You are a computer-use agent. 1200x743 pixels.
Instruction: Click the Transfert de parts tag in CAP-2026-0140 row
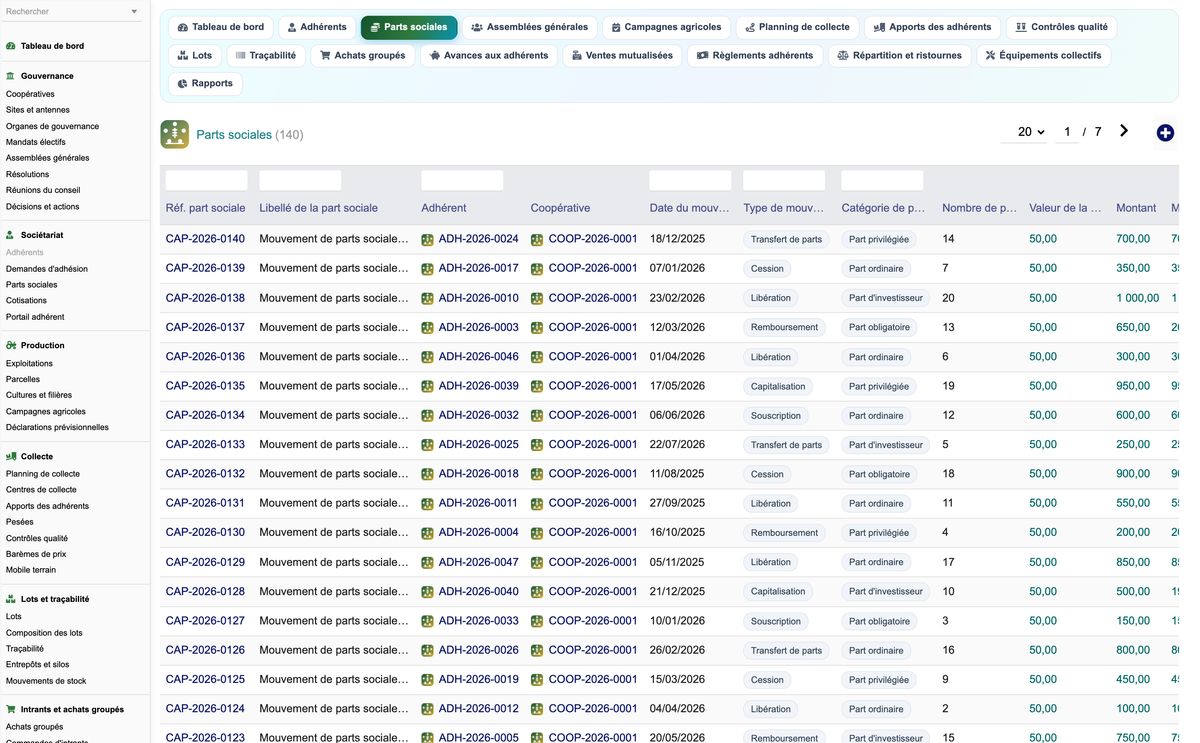click(786, 240)
